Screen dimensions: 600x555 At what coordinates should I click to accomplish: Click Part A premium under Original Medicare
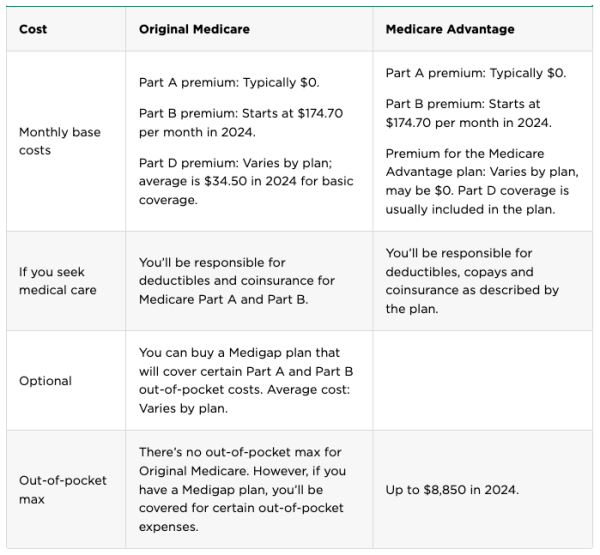point(229,82)
